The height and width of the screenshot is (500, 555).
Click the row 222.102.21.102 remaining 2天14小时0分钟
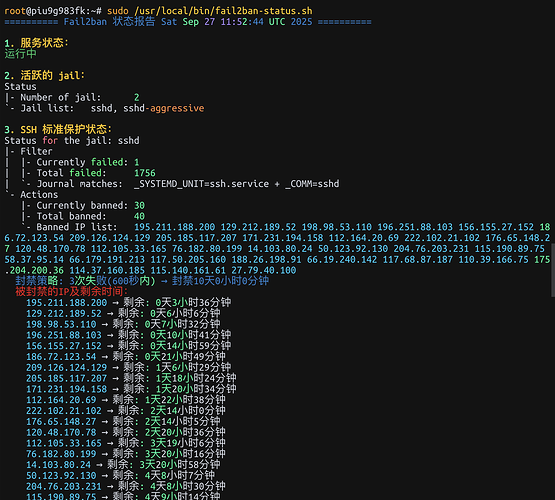[126, 411]
